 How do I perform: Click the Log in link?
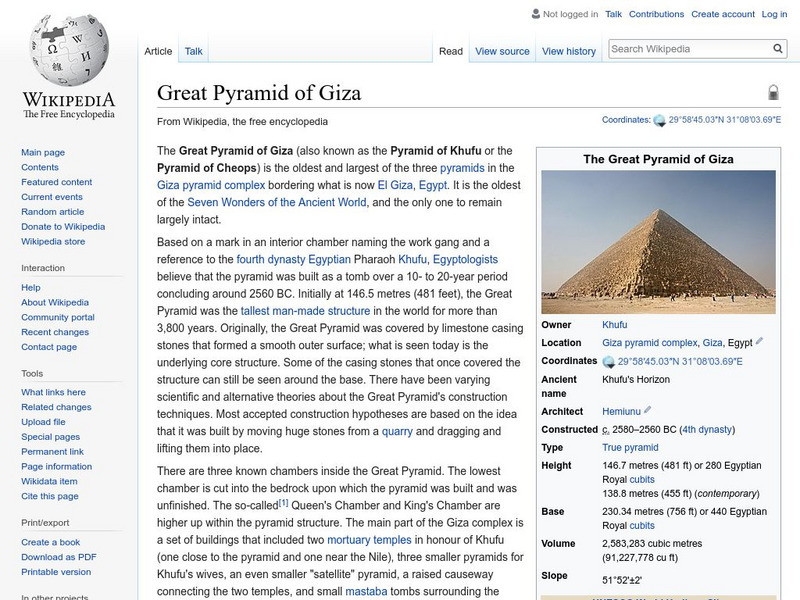tap(774, 14)
